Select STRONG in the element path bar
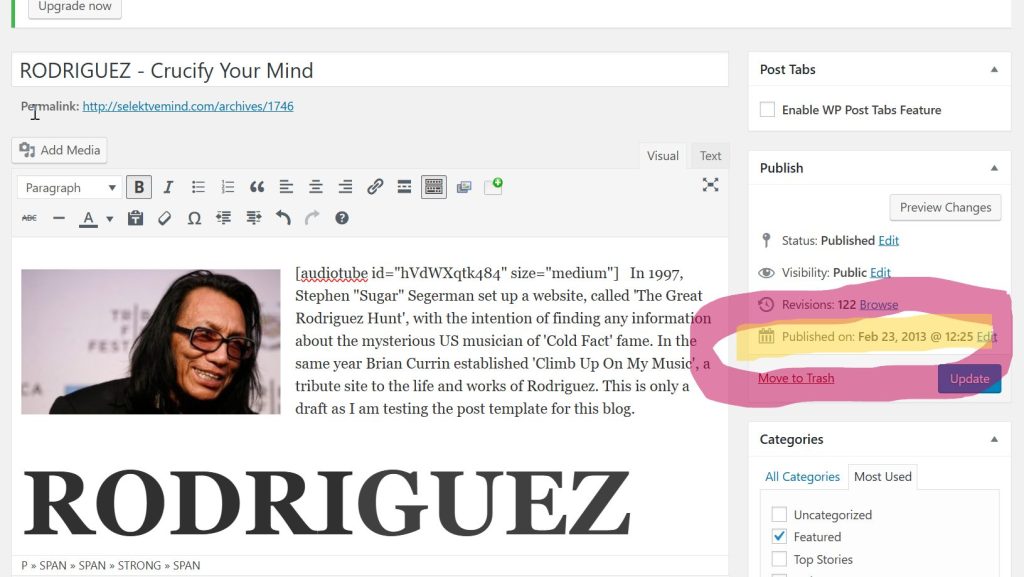This screenshot has width=1024, height=577. [139, 565]
